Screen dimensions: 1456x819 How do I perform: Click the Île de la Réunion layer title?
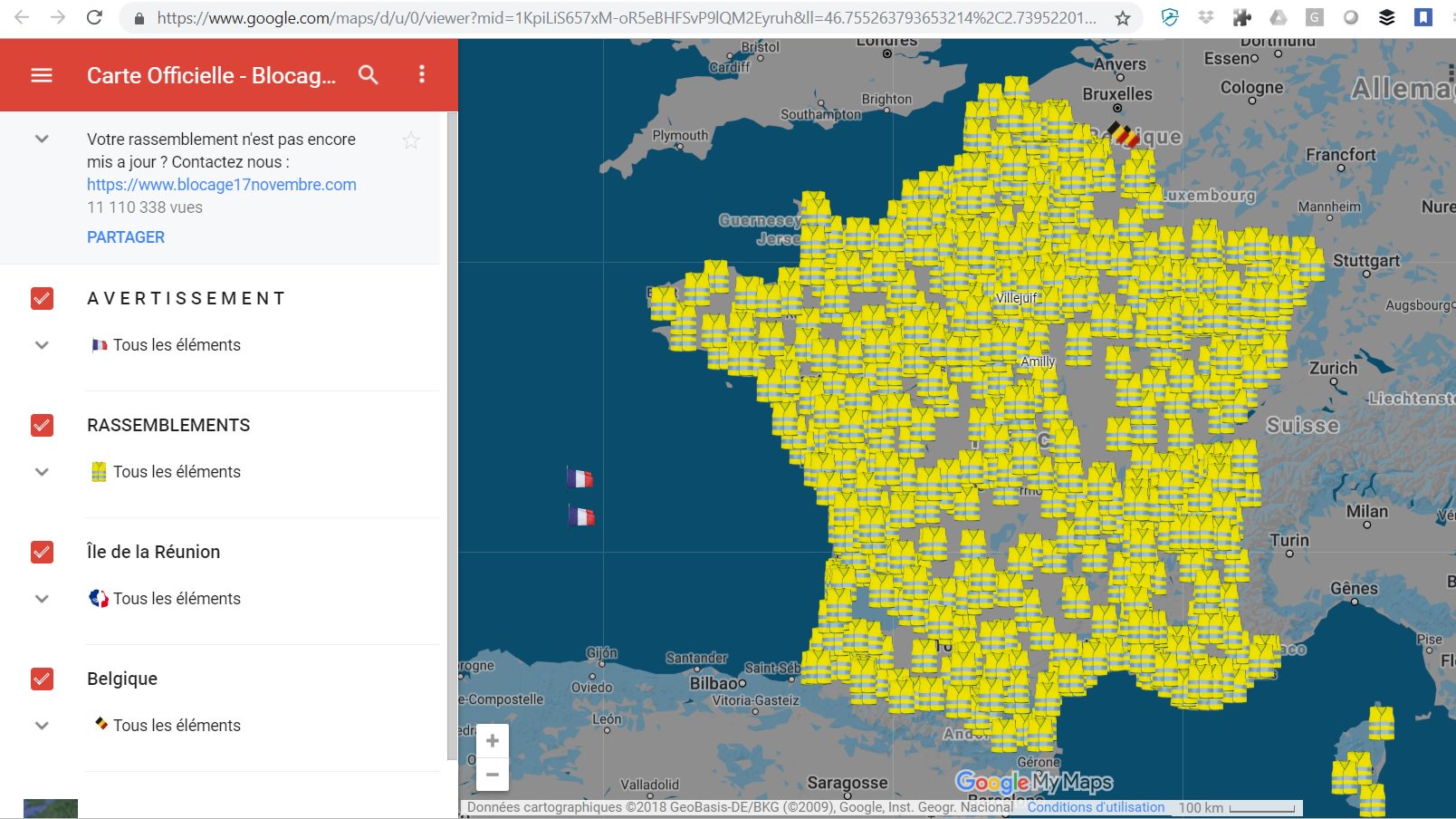point(153,552)
